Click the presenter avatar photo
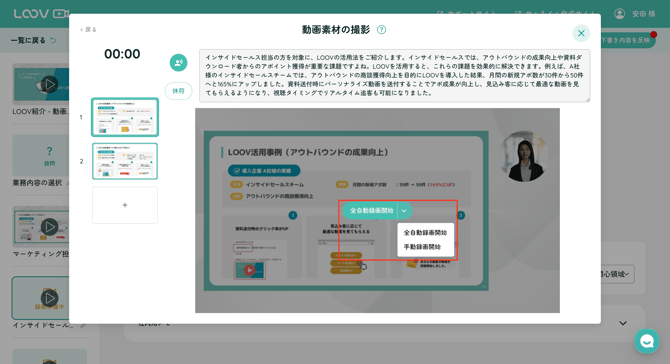Viewport: 670px width, 364px height. (x=523, y=156)
